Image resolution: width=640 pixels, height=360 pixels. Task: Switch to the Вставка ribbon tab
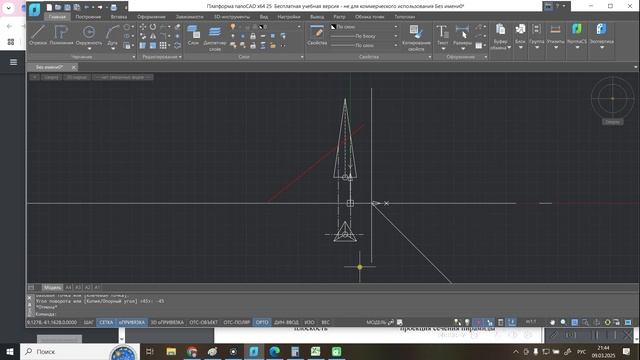tap(119, 17)
